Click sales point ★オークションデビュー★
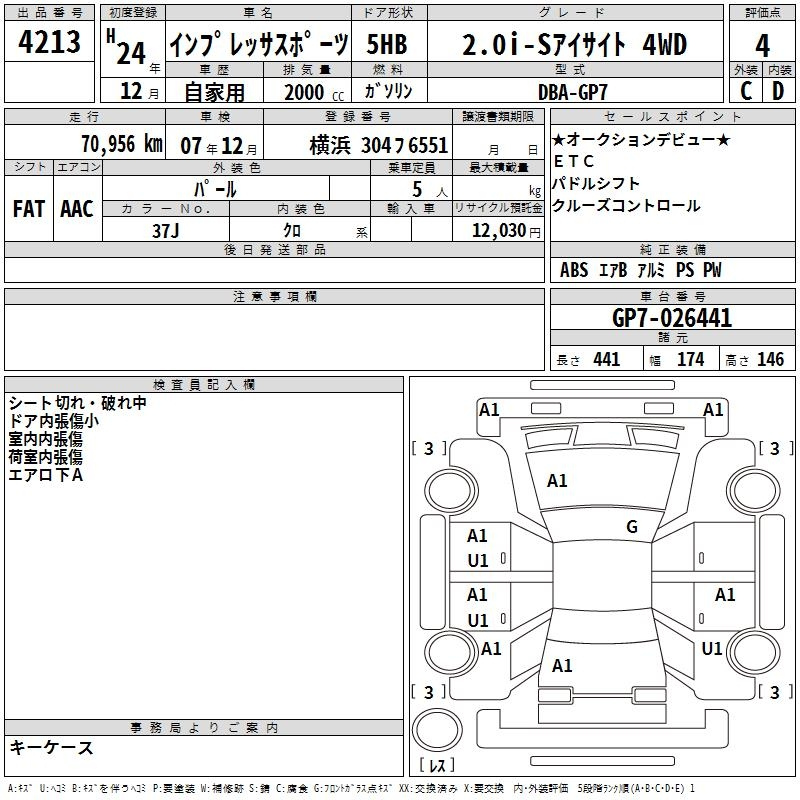The width and height of the screenshot is (800, 800). coord(641,139)
